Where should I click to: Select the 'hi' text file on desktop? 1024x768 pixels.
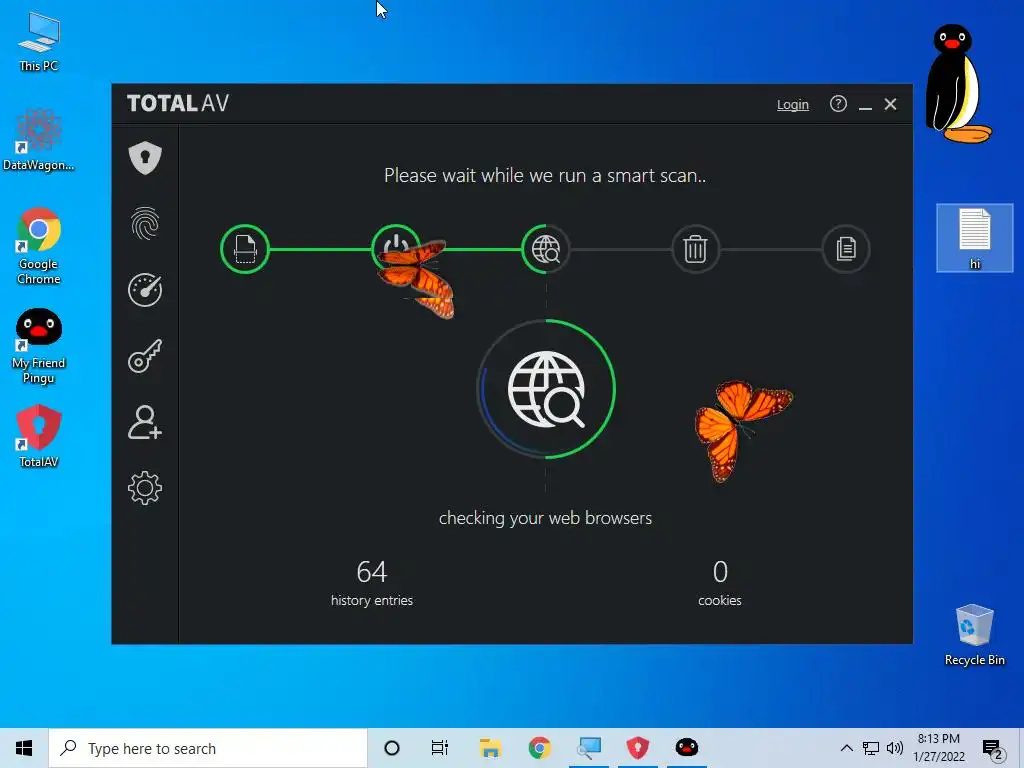pos(974,238)
